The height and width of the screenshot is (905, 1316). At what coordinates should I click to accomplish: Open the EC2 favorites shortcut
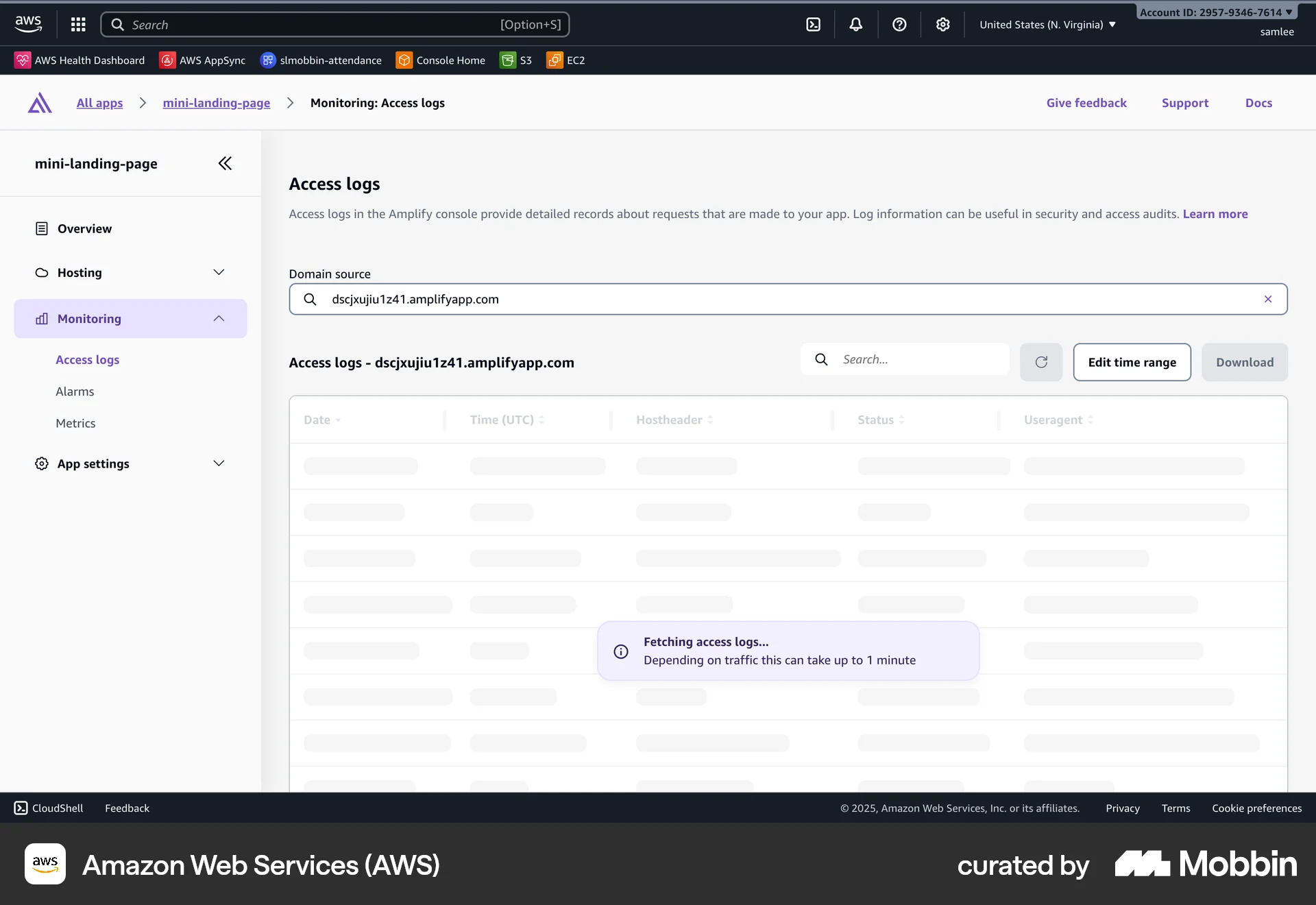pyautogui.click(x=565, y=60)
